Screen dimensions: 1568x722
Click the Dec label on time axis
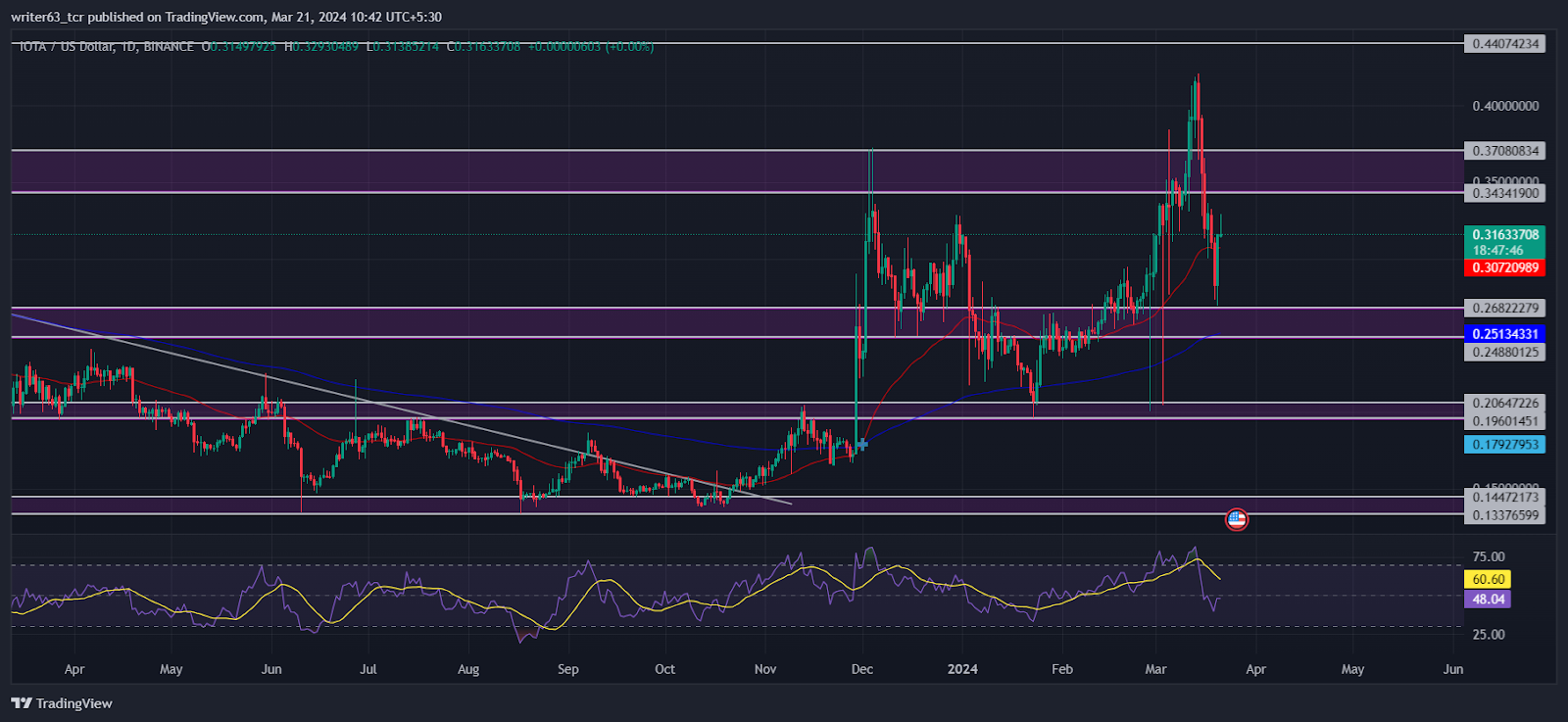tap(862, 669)
